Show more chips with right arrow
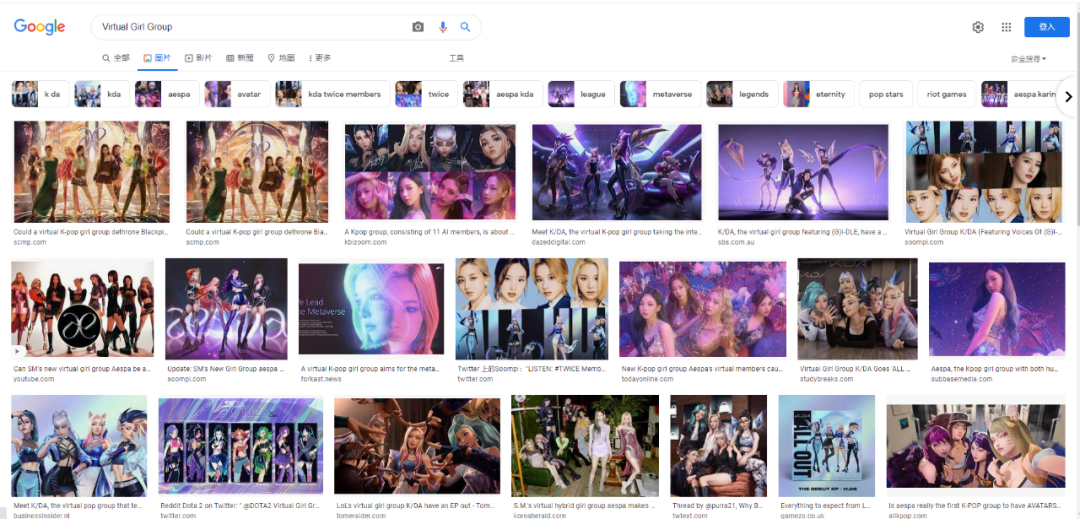Screen dimensions: 1080x519 tap(1068, 96)
